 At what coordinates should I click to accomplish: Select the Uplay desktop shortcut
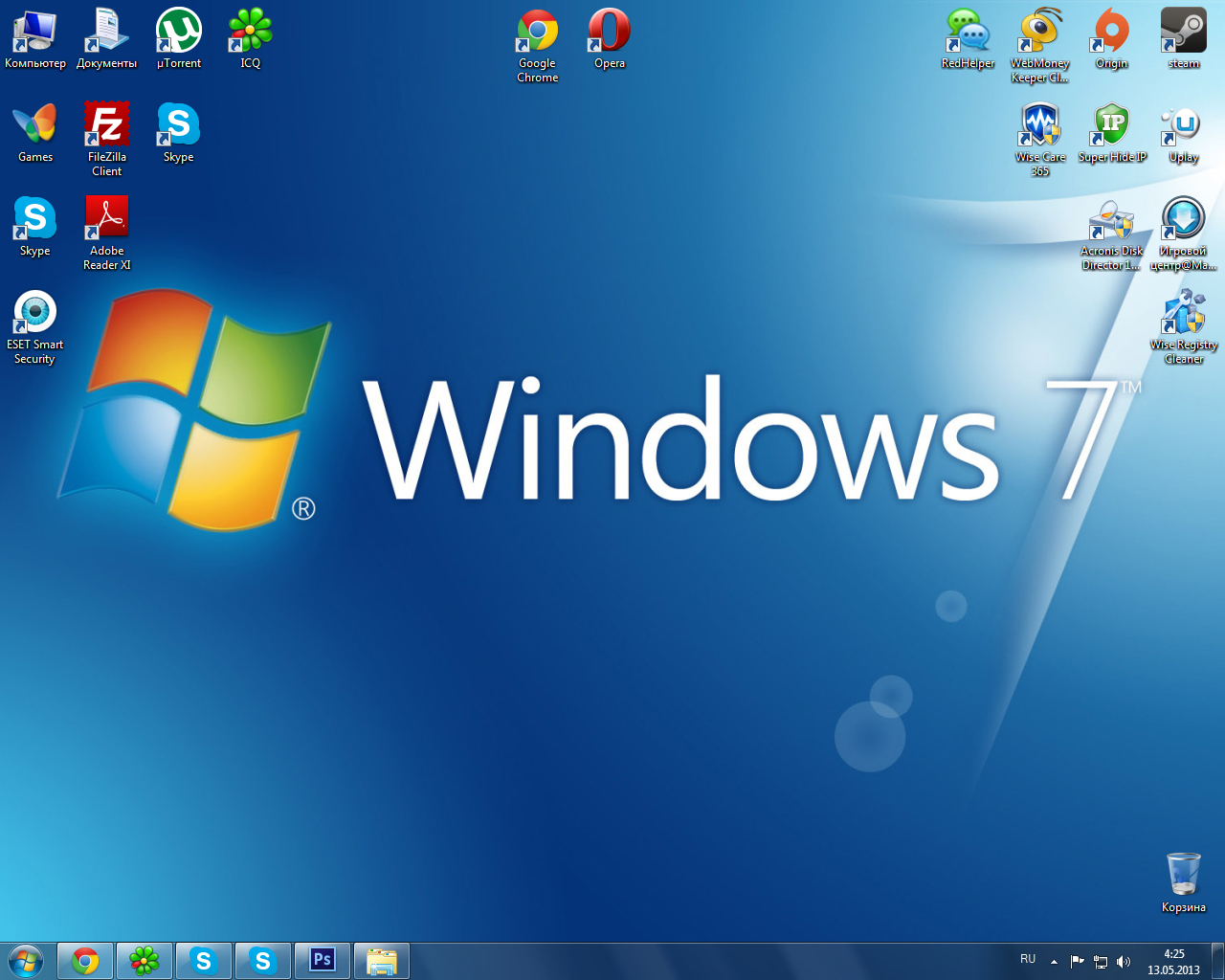[1184, 132]
